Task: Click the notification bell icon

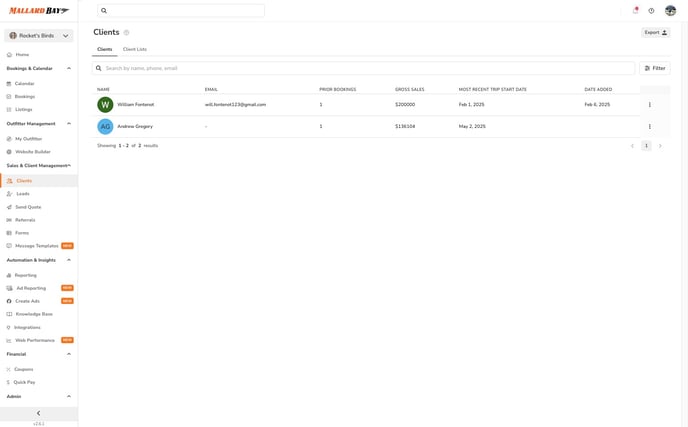Action: point(635,11)
